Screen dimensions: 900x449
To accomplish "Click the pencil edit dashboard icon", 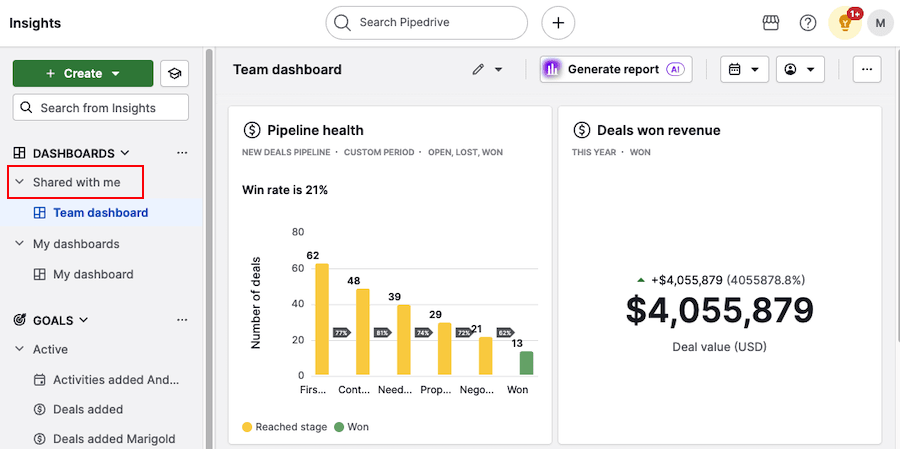I will click(x=478, y=70).
